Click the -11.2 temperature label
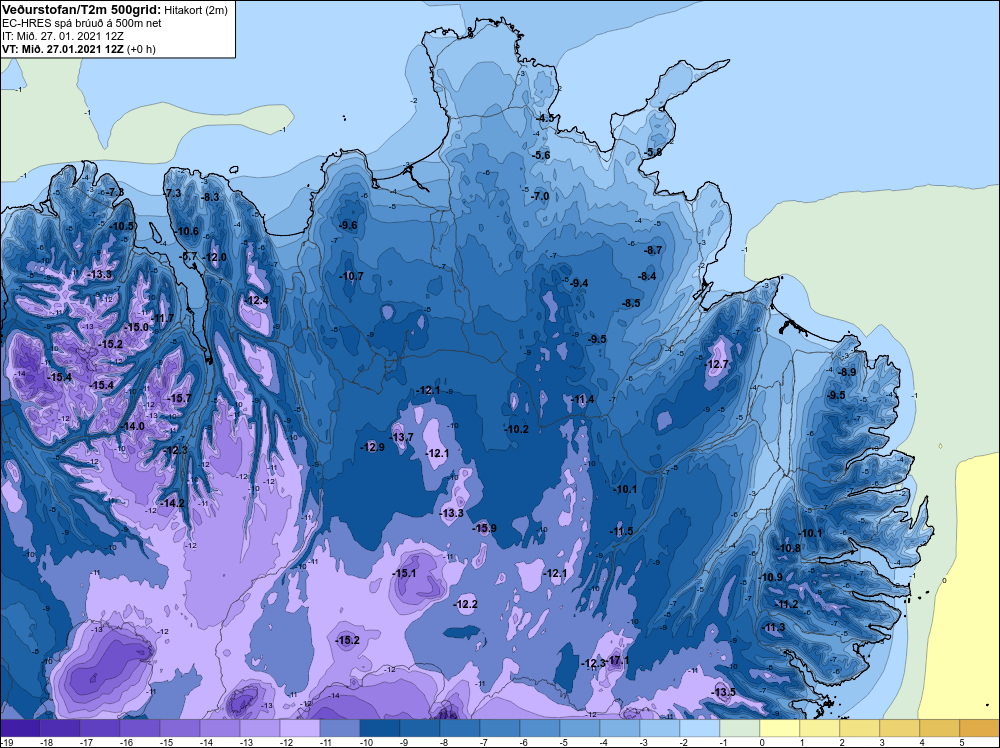This screenshot has width=1000, height=748. coord(786,604)
